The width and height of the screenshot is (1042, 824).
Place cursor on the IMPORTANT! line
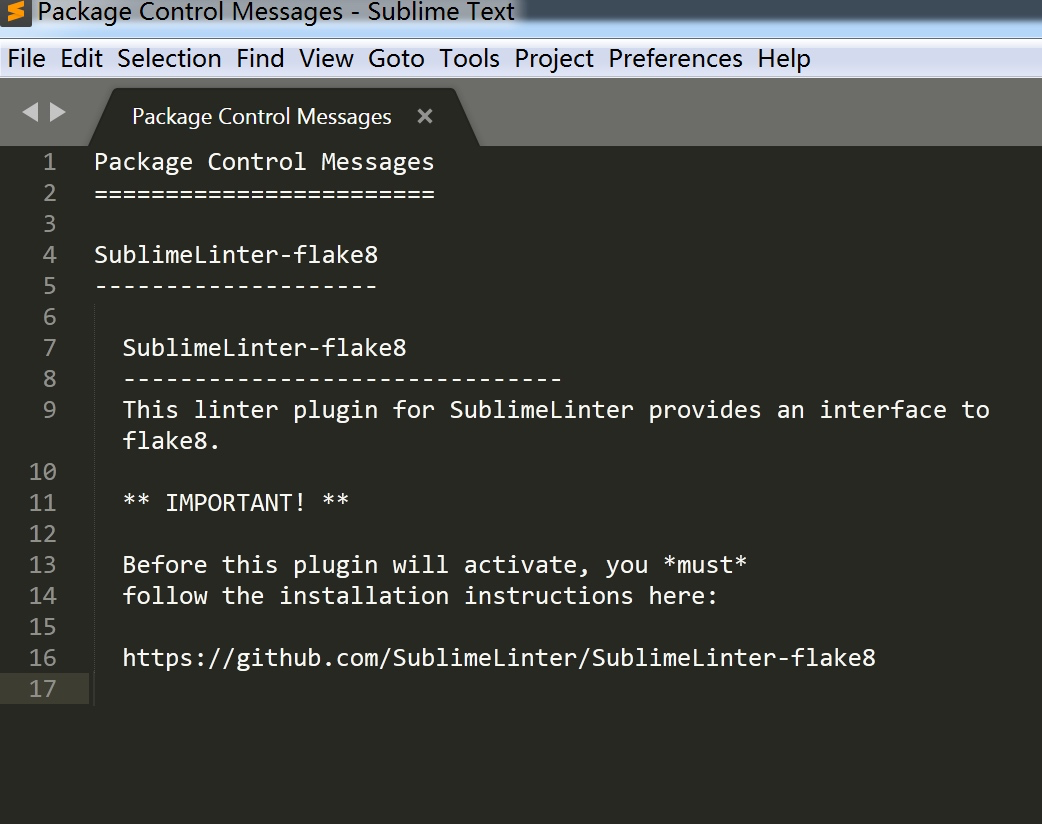tap(236, 502)
